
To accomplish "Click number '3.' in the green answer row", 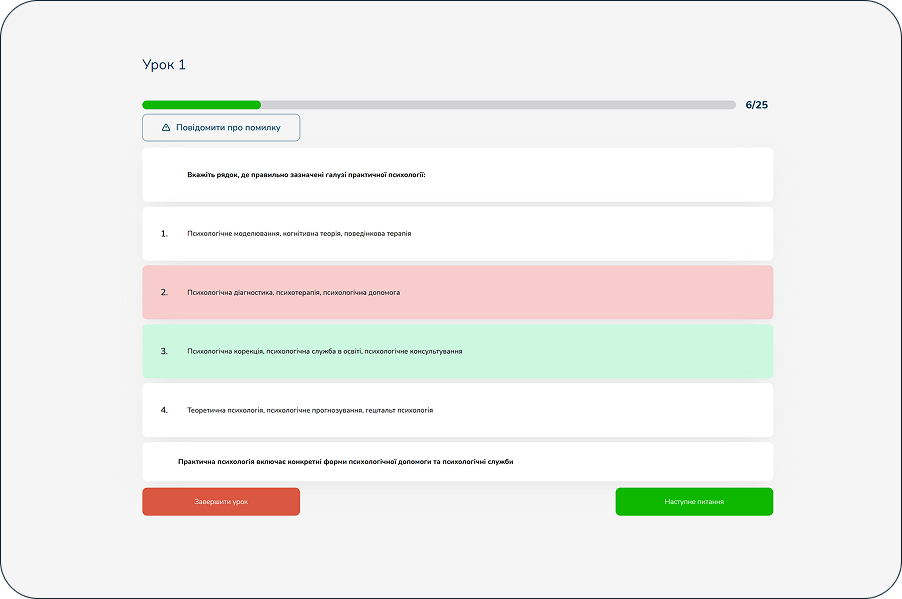I will (164, 352).
